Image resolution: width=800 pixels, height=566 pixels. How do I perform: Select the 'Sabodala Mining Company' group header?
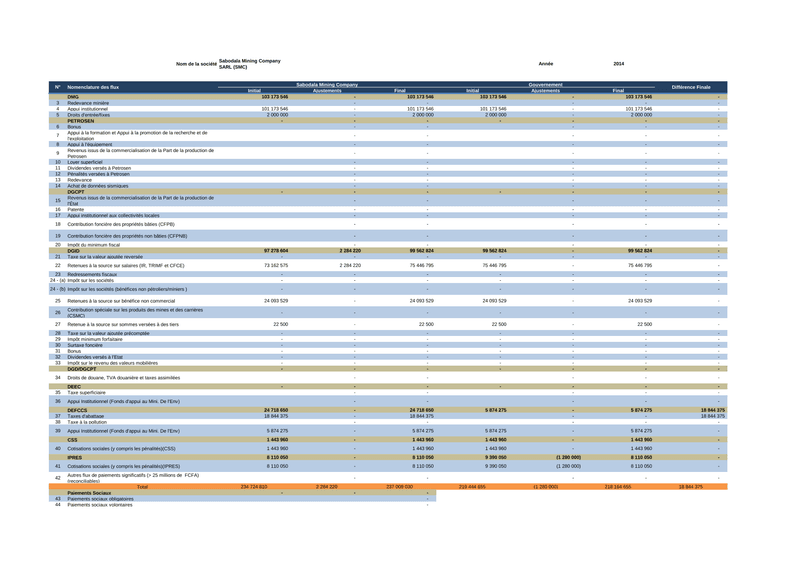[x=327, y=85]
